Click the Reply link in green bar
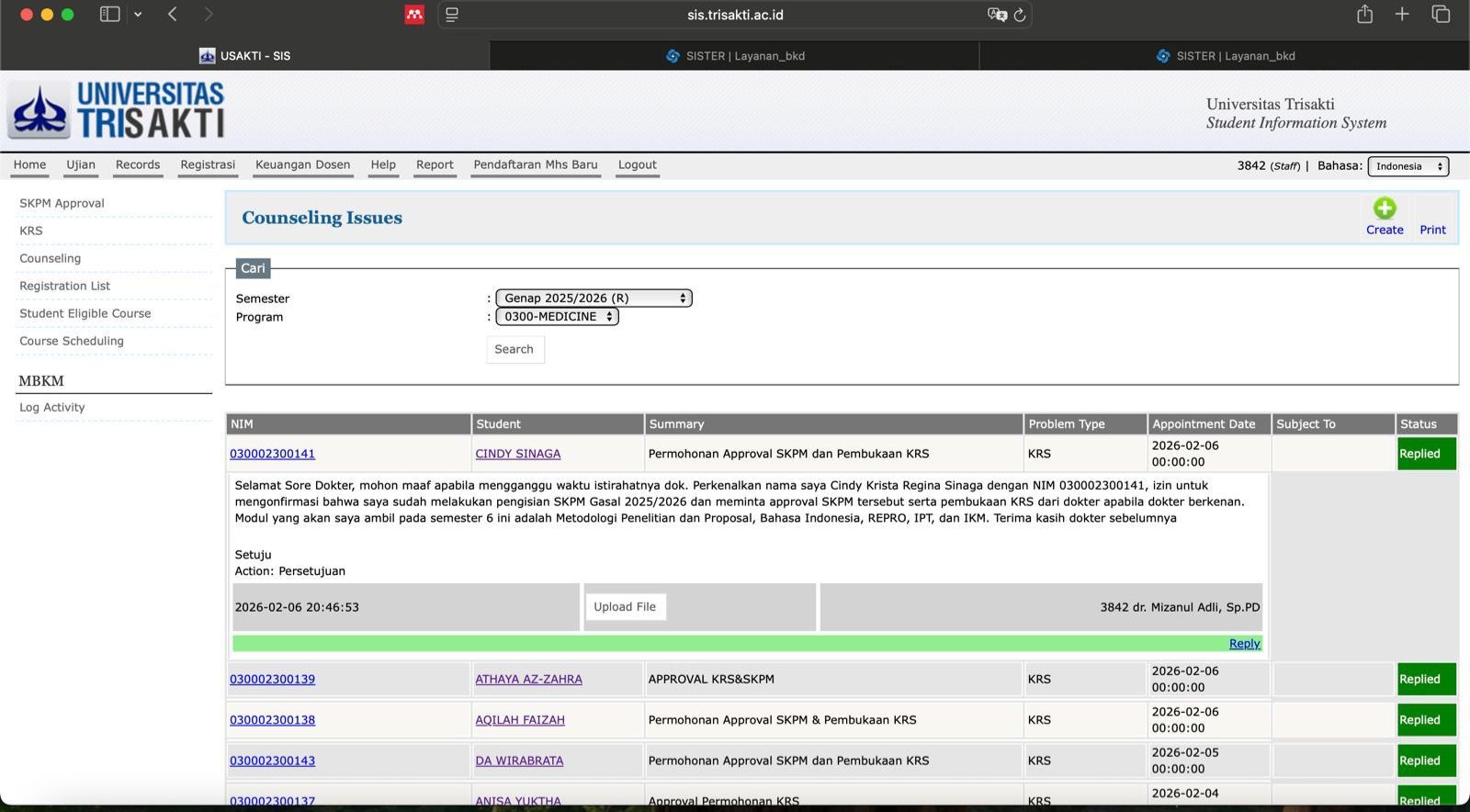Viewport: 1470px width, 812px height. pyautogui.click(x=1244, y=644)
